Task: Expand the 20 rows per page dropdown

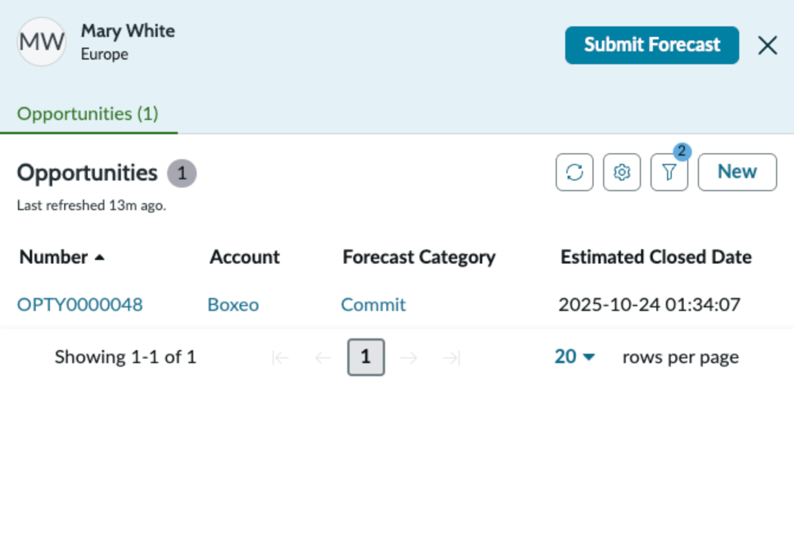Action: [x=574, y=357]
